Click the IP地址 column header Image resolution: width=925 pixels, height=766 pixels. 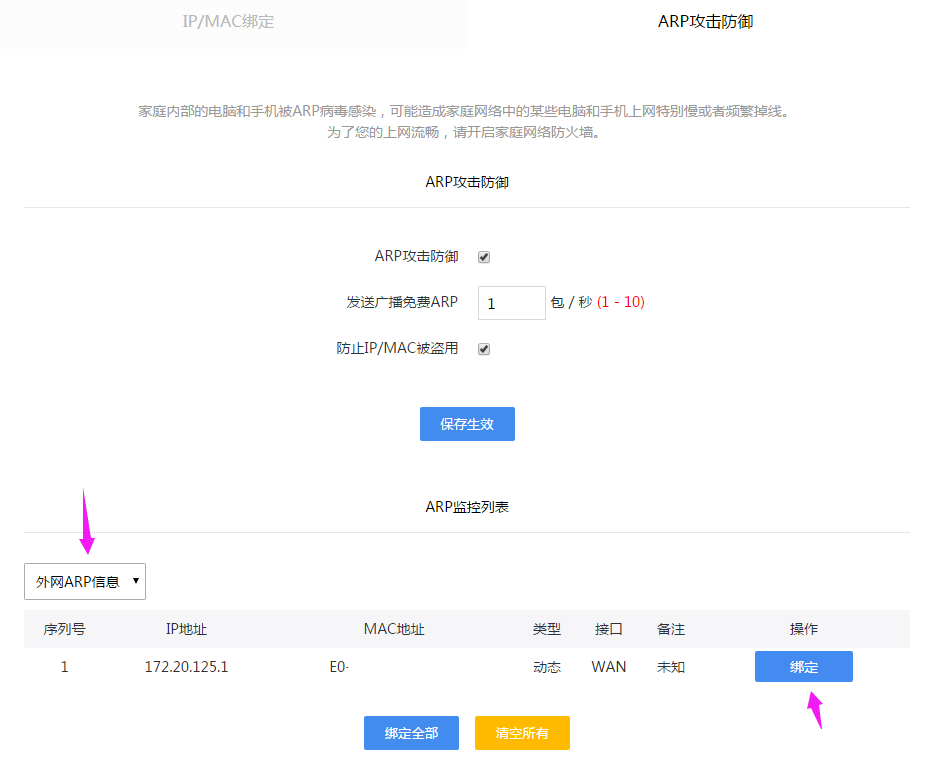click(x=186, y=629)
